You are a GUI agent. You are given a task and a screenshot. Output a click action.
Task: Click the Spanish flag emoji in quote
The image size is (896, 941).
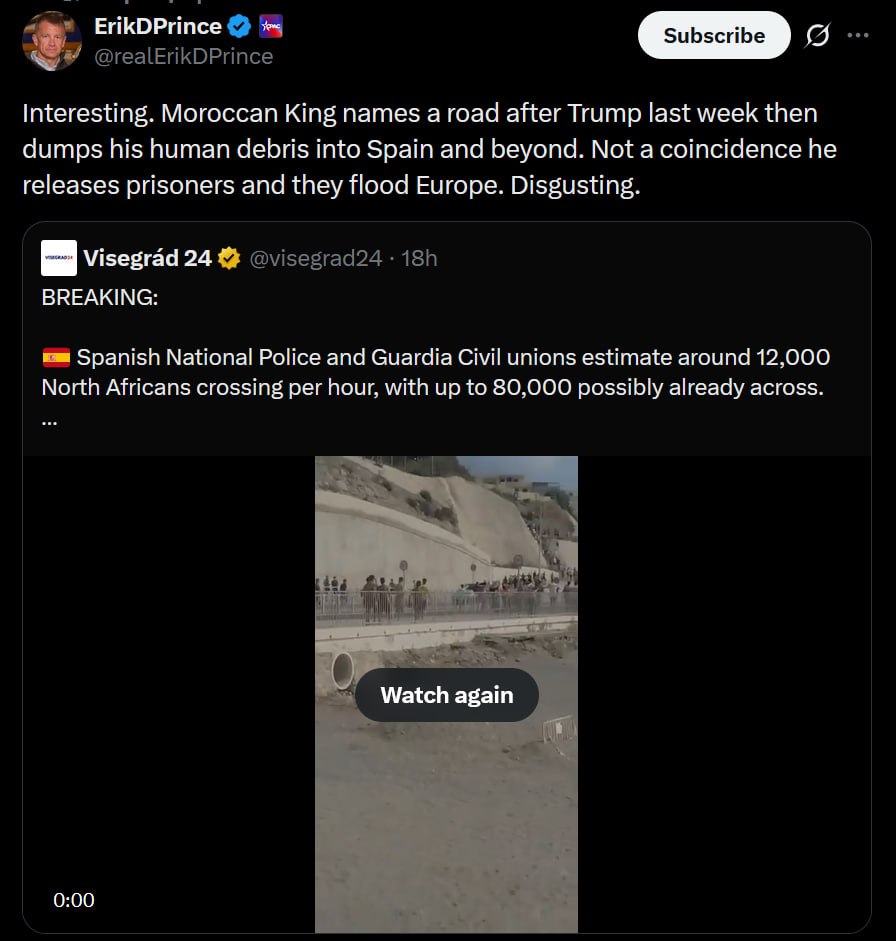(56, 358)
